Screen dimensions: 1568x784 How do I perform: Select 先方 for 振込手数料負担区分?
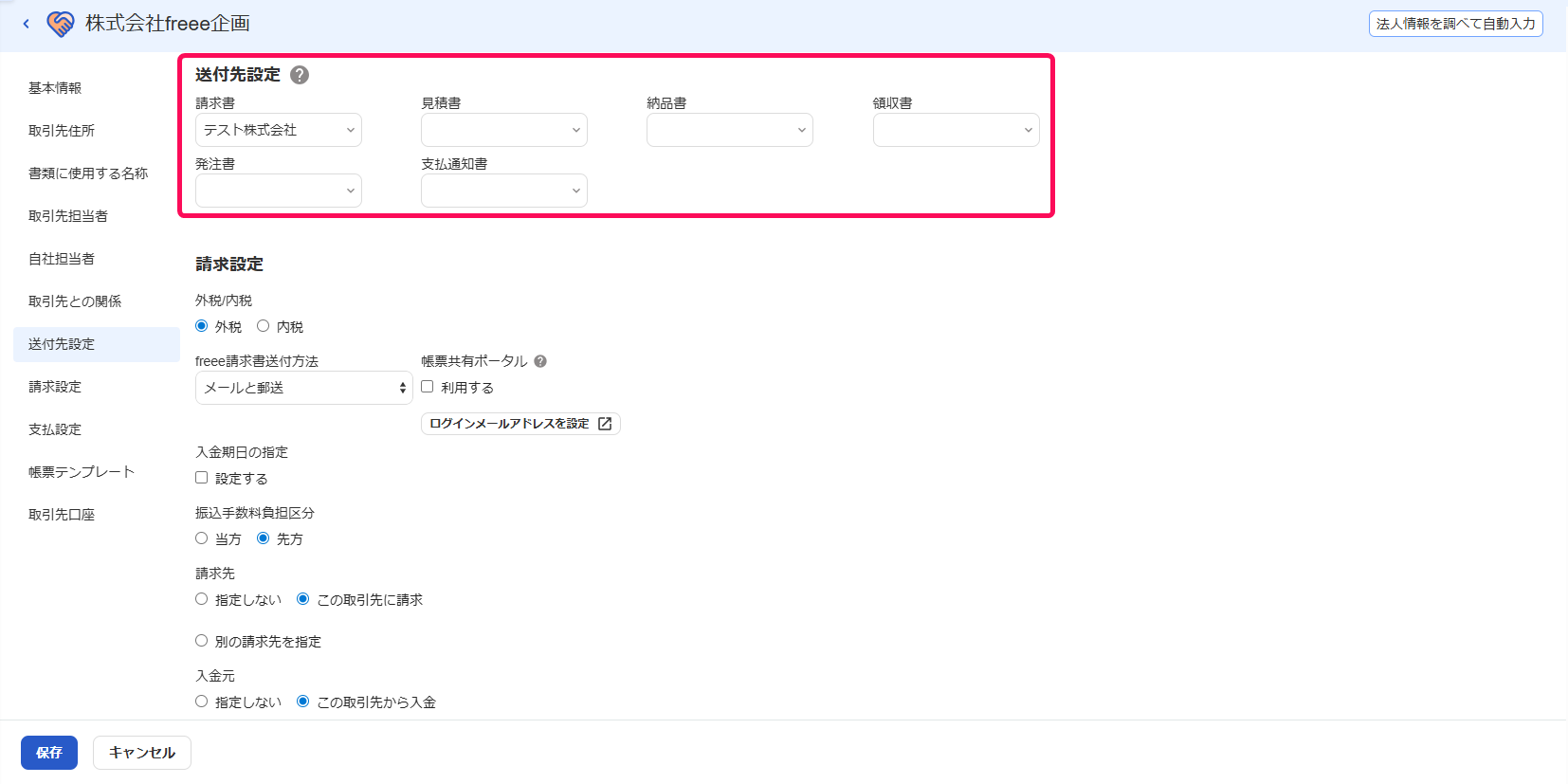point(264,538)
